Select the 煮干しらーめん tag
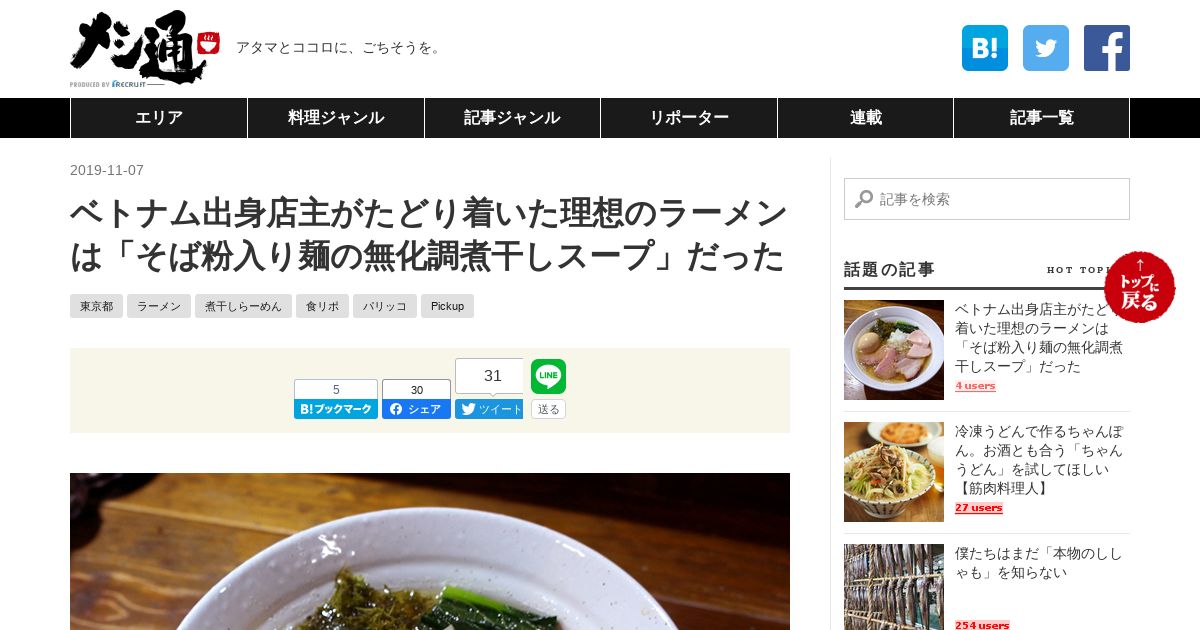Screen dimensions: 1200x630 pyautogui.click(x=243, y=306)
